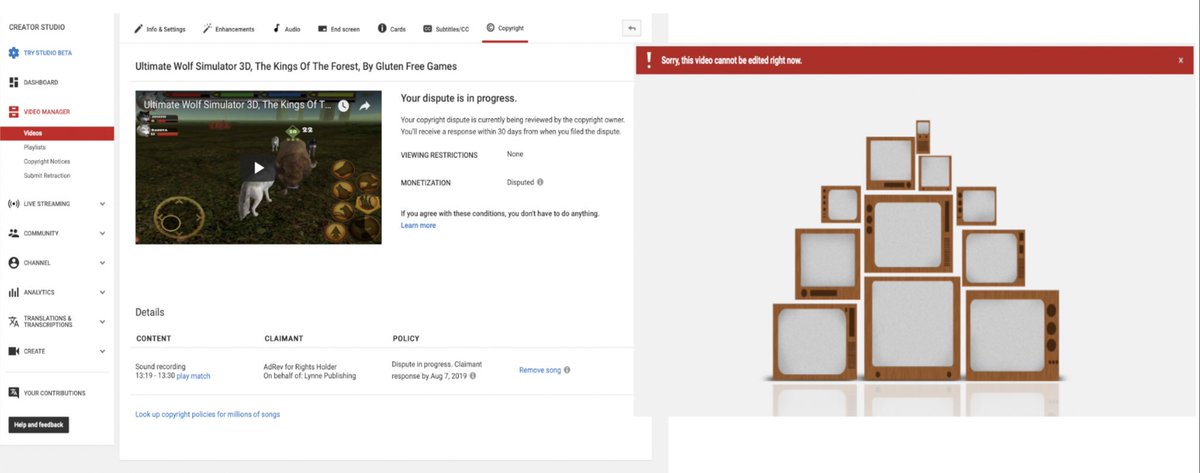Image resolution: width=1200 pixels, height=473 pixels.
Task: Click the video title overlay text
Action: click(x=236, y=105)
